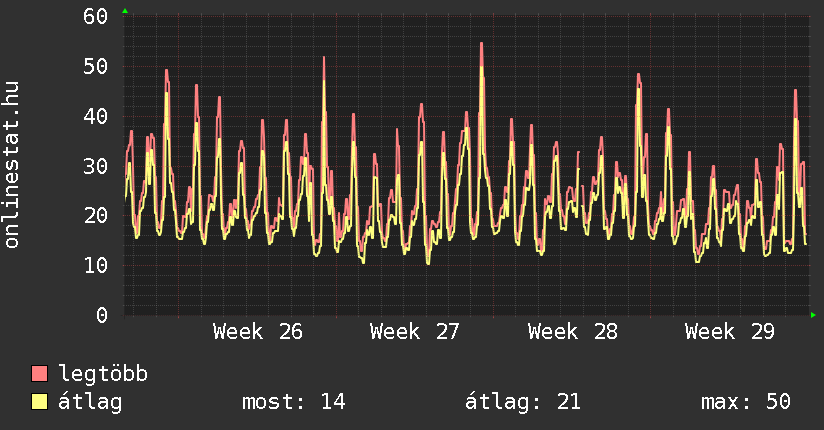This screenshot has height=430, width=824.
Task: Click the y-axis label 0
Action: [x=102, y=315]
